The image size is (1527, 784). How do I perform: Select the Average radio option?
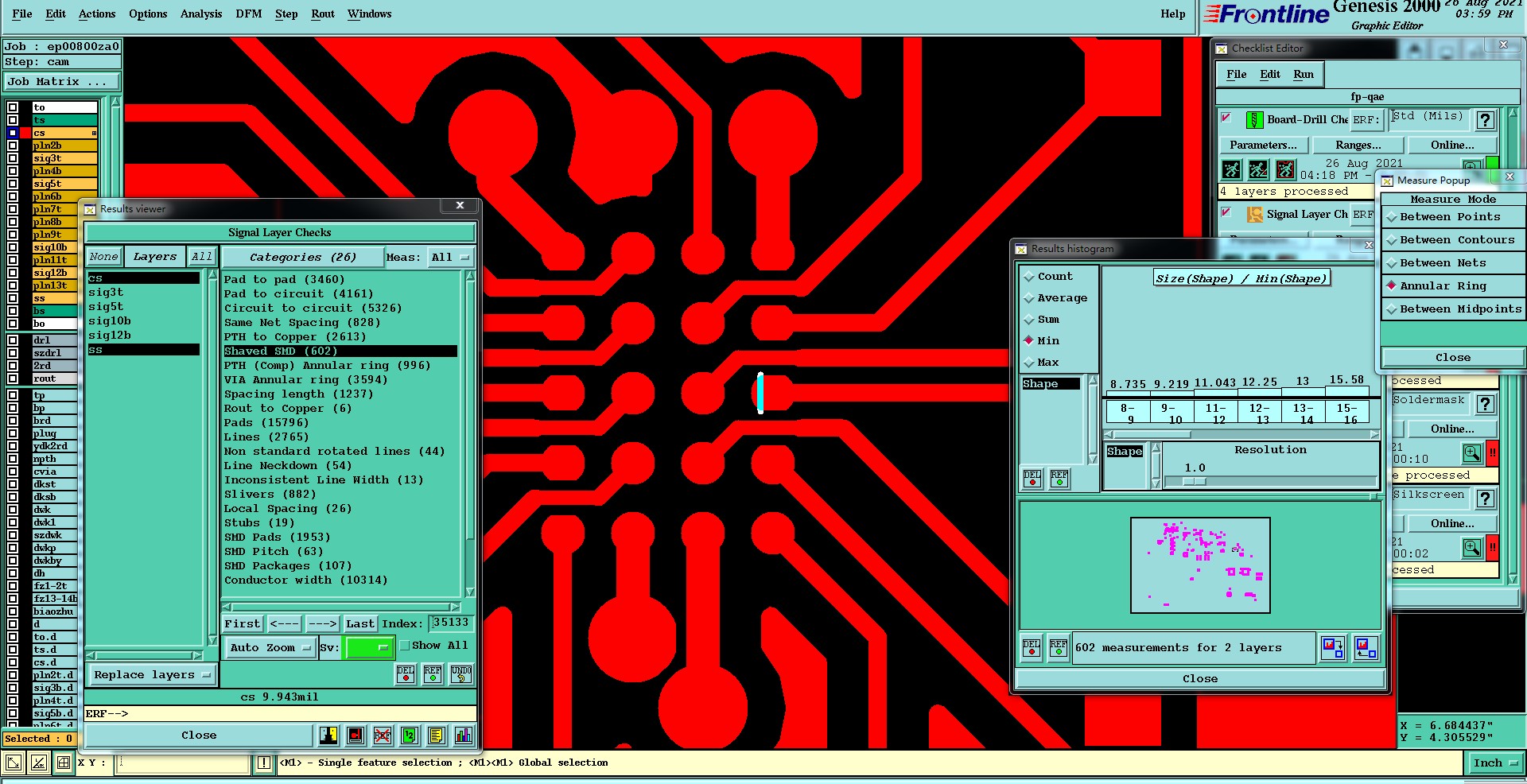click(1029, 298)
